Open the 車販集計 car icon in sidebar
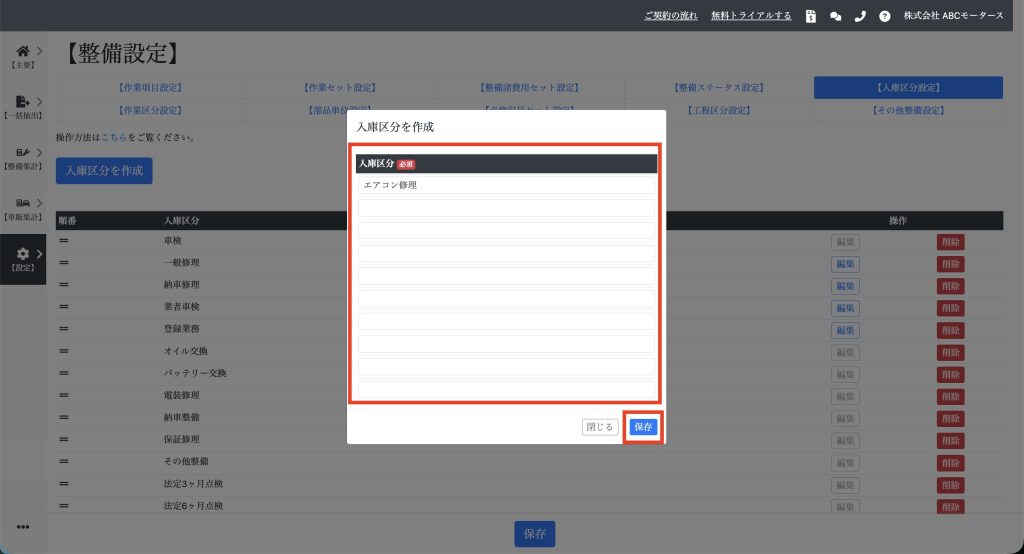The height and width of the screenshot is (554, 1024). (x=22, y=203)
